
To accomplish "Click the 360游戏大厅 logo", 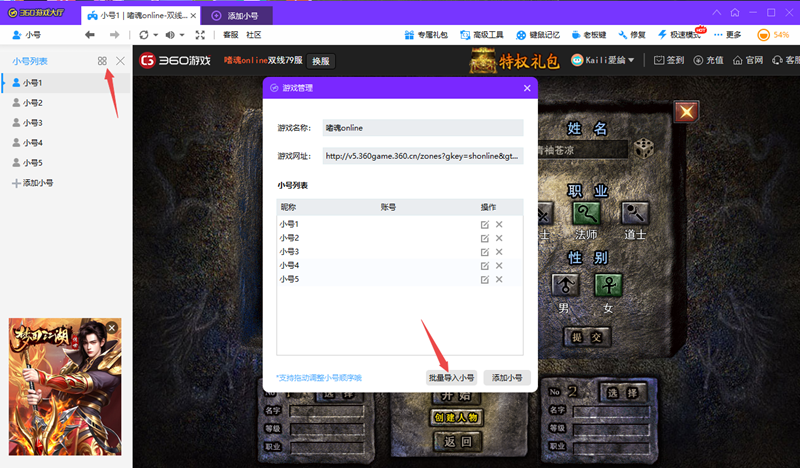I will (36, 12).
